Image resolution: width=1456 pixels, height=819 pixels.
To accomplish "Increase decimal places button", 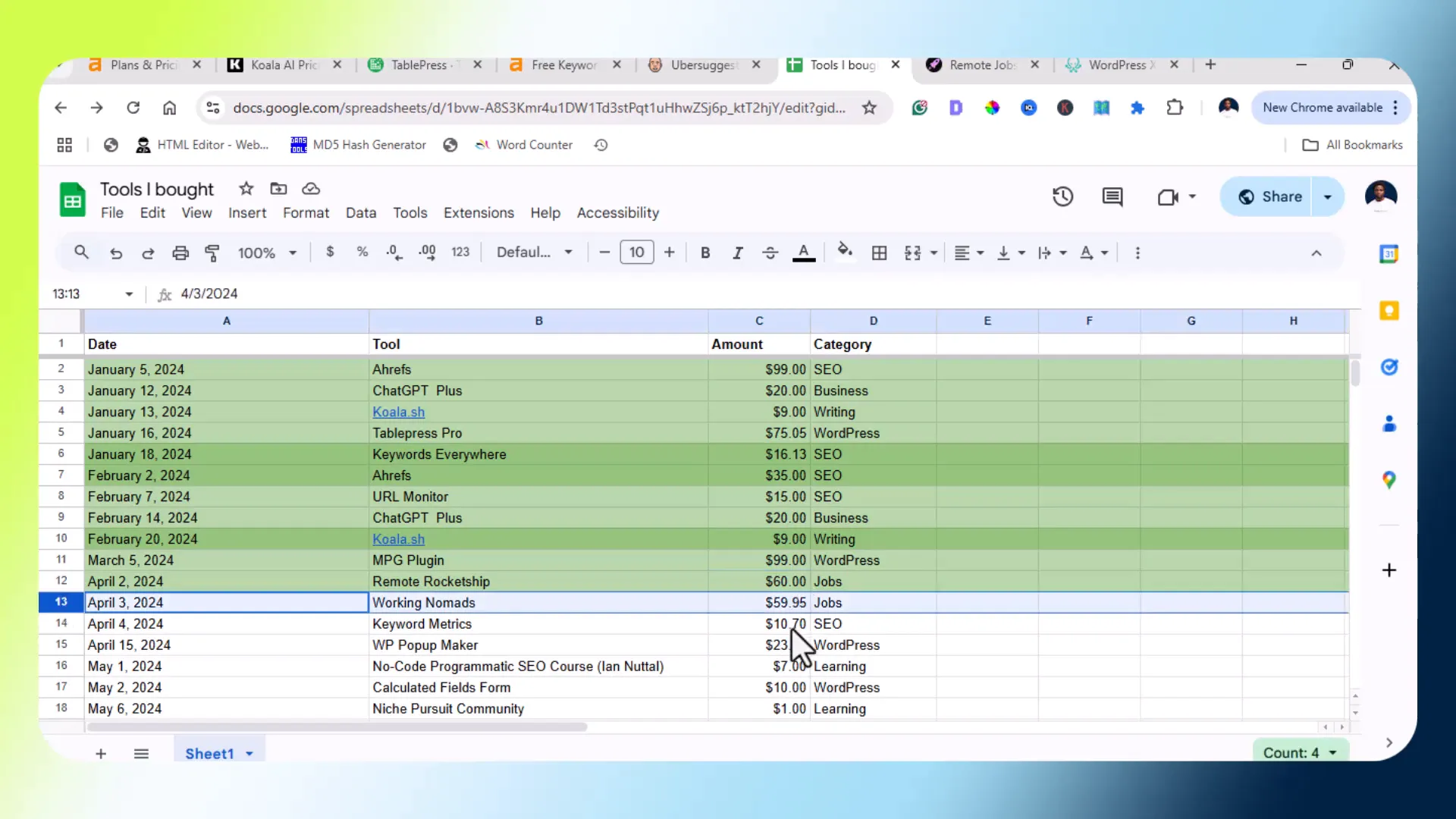I will pos(427,253).
